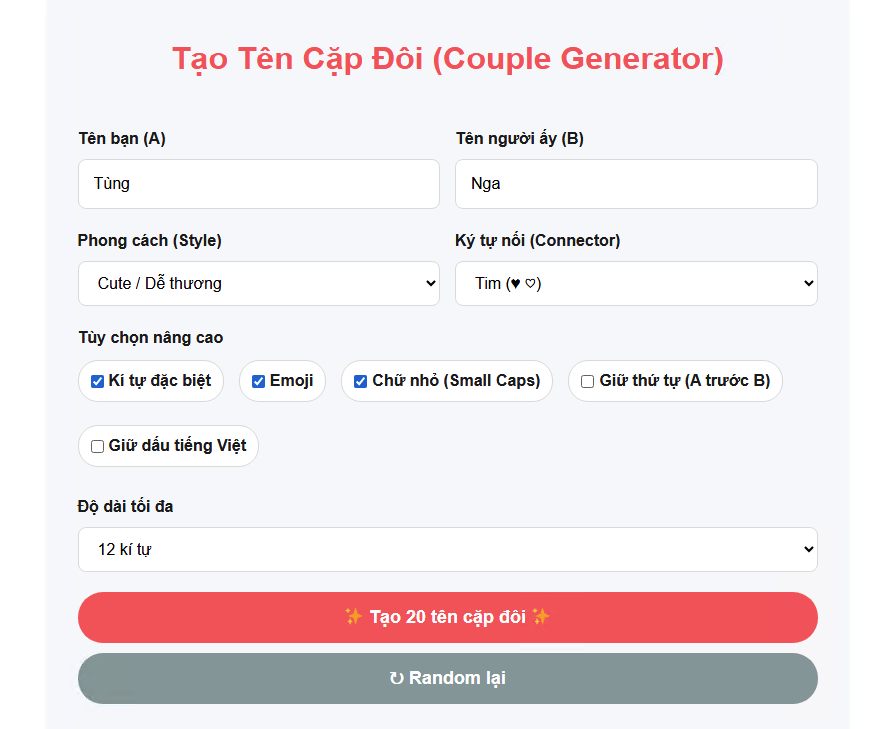Click the 'Tên bạn (A)' input field
Viewport: 881px width, 729px height.
[258, 184]
